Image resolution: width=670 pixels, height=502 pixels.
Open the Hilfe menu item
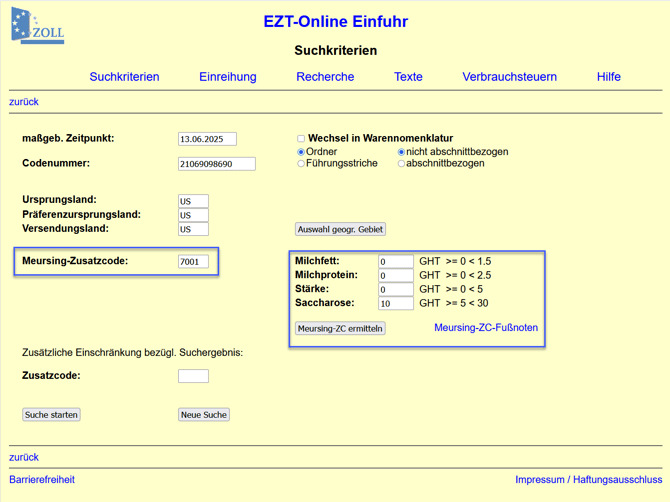click(x=608, y=77)
